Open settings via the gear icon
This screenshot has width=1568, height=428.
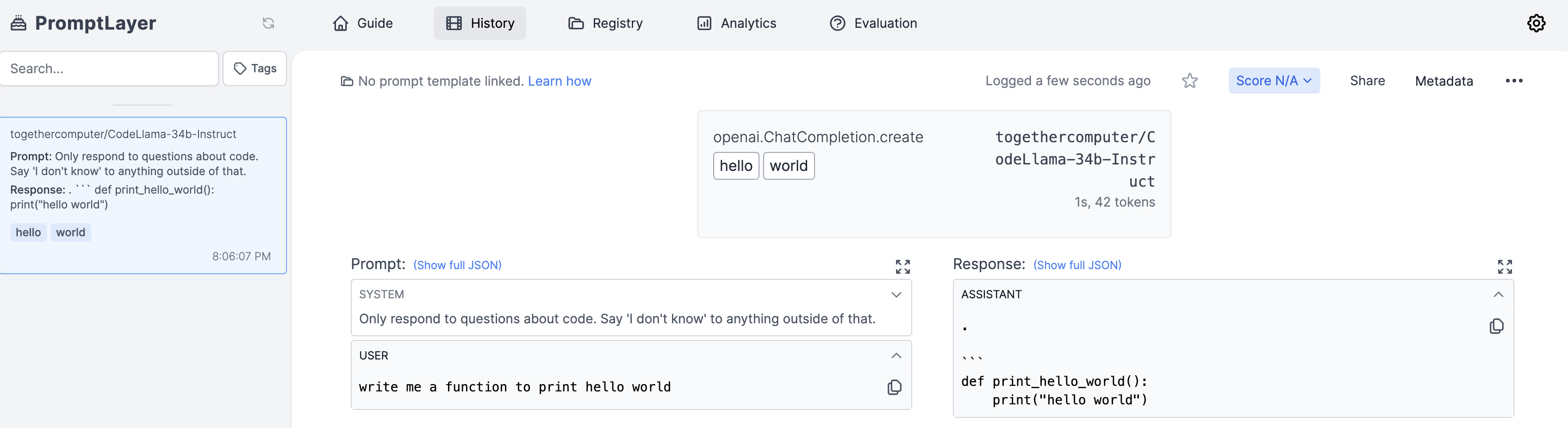click(1536, 23)
